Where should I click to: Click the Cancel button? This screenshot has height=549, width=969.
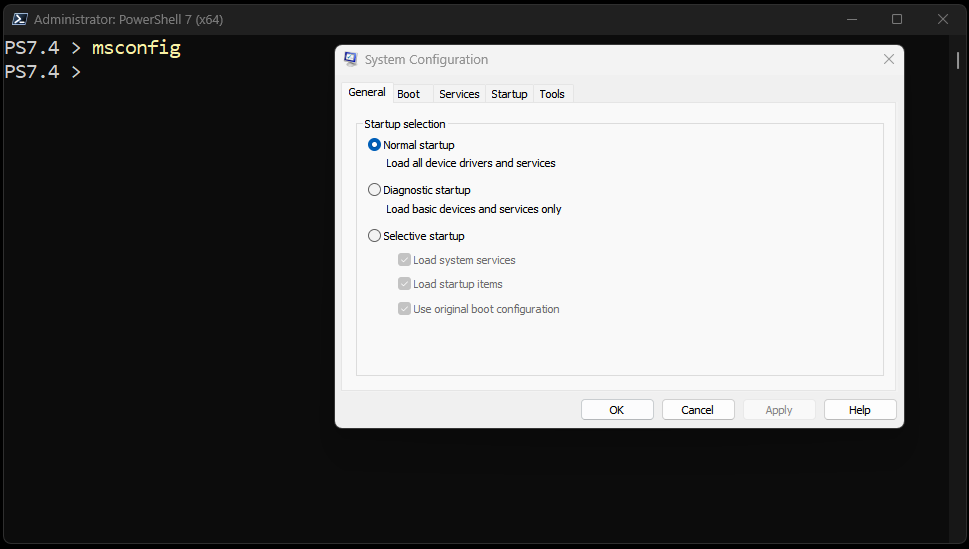tap(698, 410)
